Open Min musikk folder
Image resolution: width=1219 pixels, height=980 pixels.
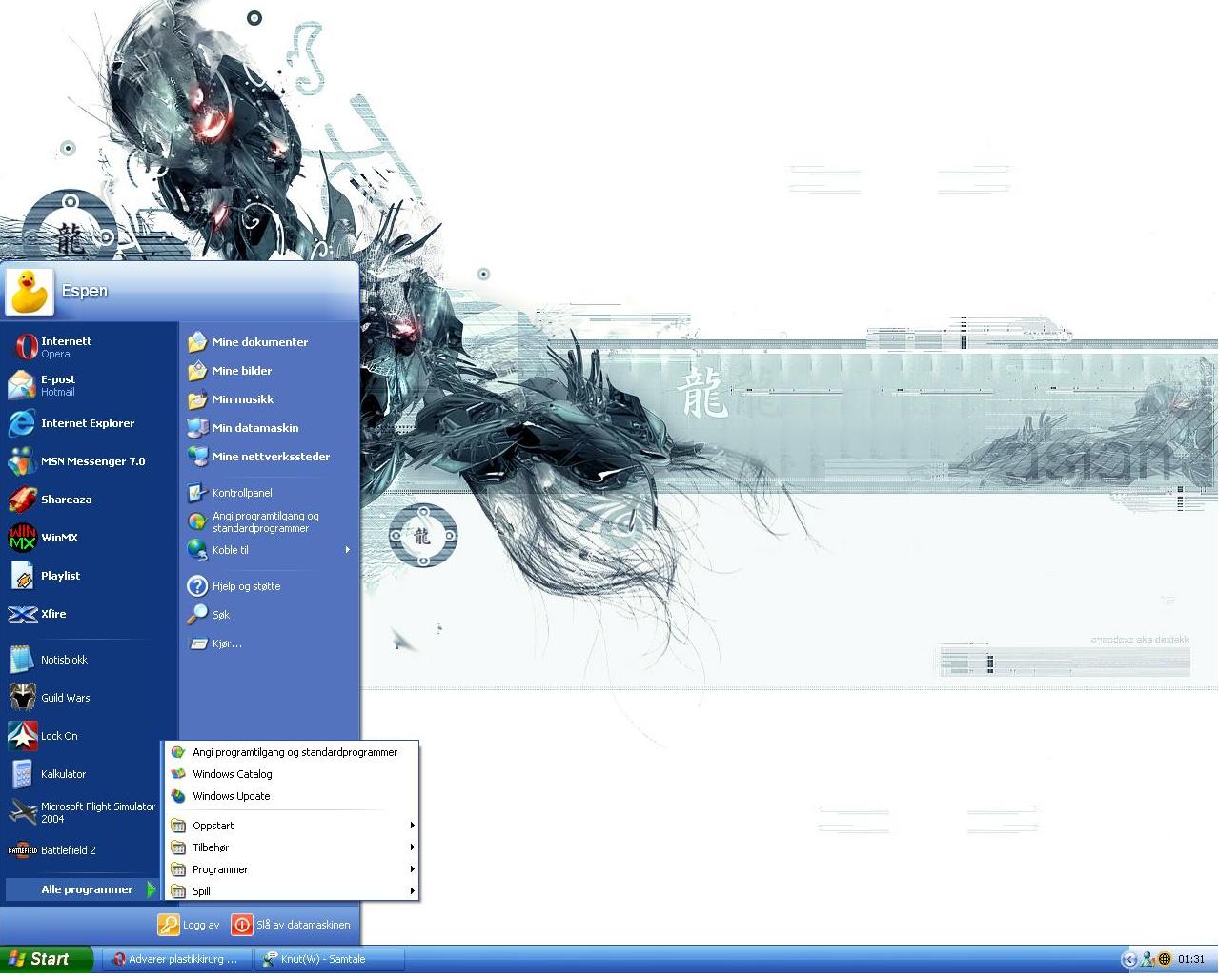[x=269, y=399]
